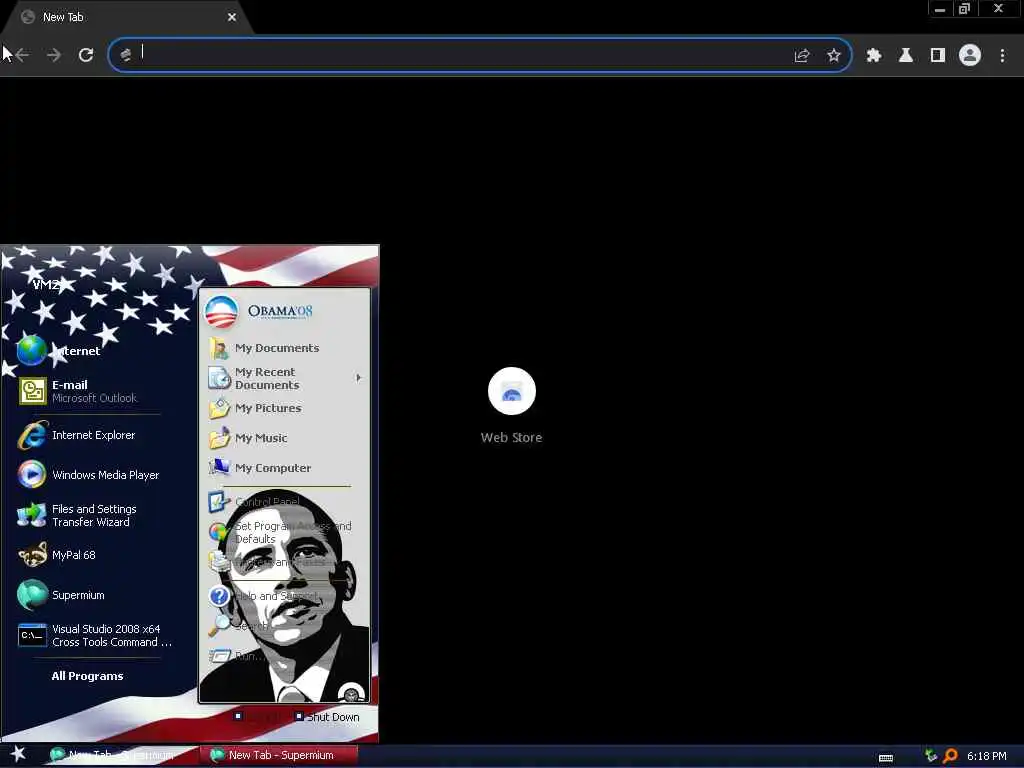
Task: Open Windows Media Player
Action: [x=89, y=475]
